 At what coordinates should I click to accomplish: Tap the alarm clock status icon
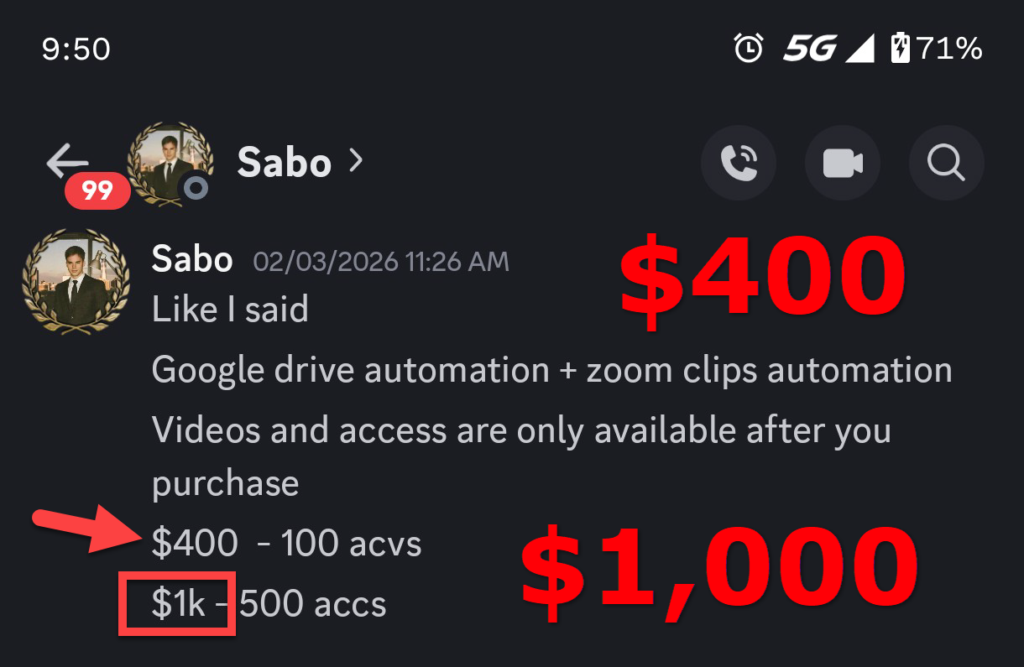click(748, 48)
